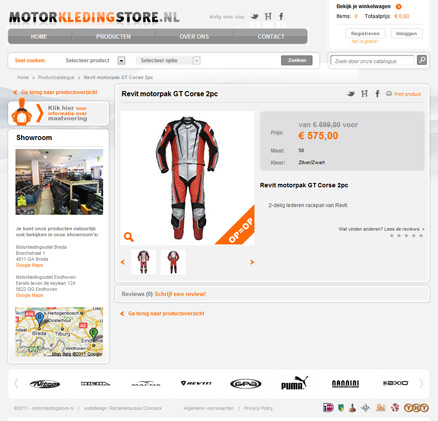This screenshot has height=421, width=438.
Task: Select first motorpak thumbnail
Action: (143, 262)
